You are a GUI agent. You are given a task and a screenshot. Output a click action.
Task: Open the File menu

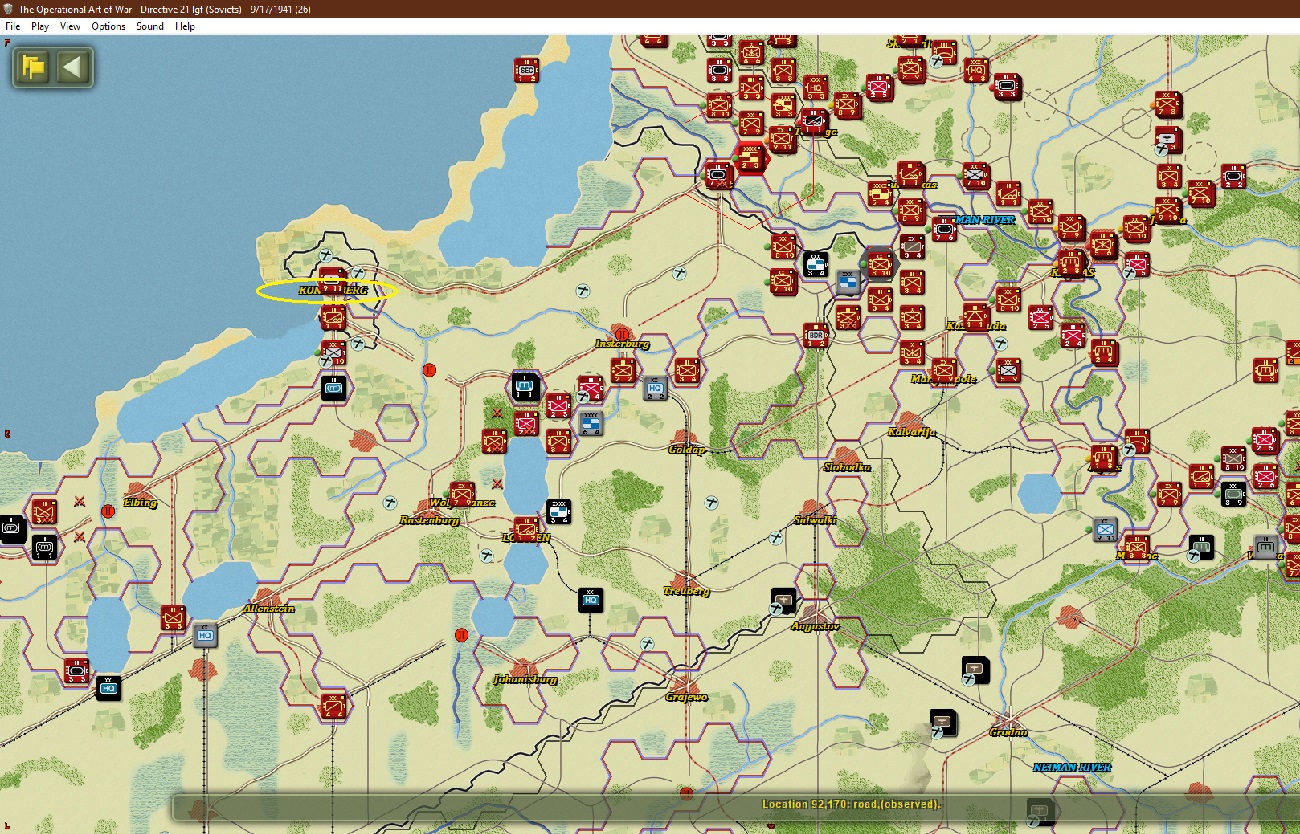[12, 26]
